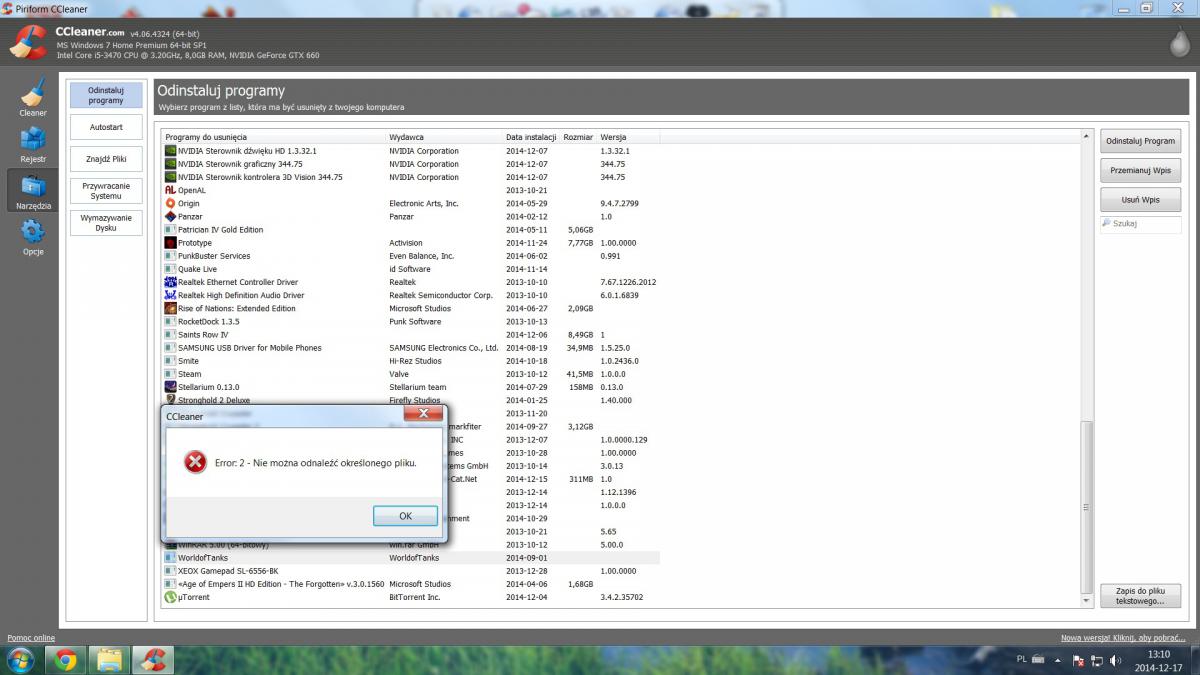Open the Wymazywanie Dysku tab
The width and height of the screenshot is (1200, 675).
point(105,223)
